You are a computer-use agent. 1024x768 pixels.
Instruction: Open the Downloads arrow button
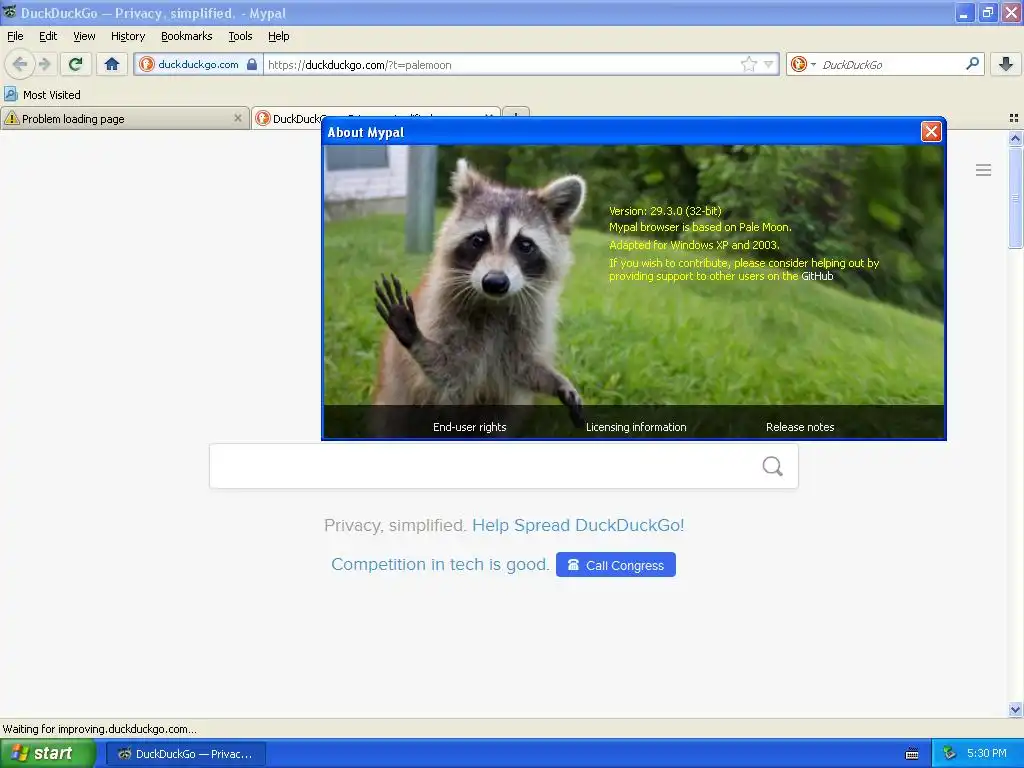pyautogui.click(x=1006, y=64)
